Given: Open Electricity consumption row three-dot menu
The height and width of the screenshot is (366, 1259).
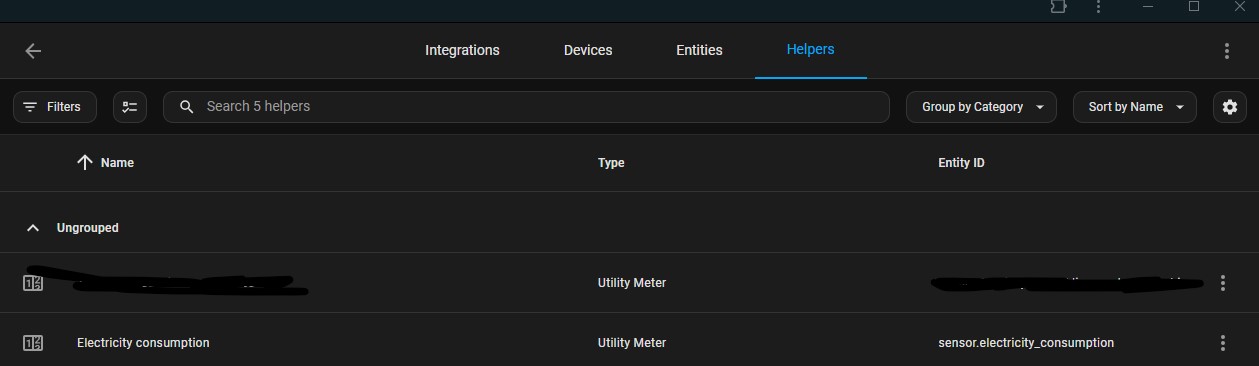Looking at the screenshot, I should (x=1223, y=343).
